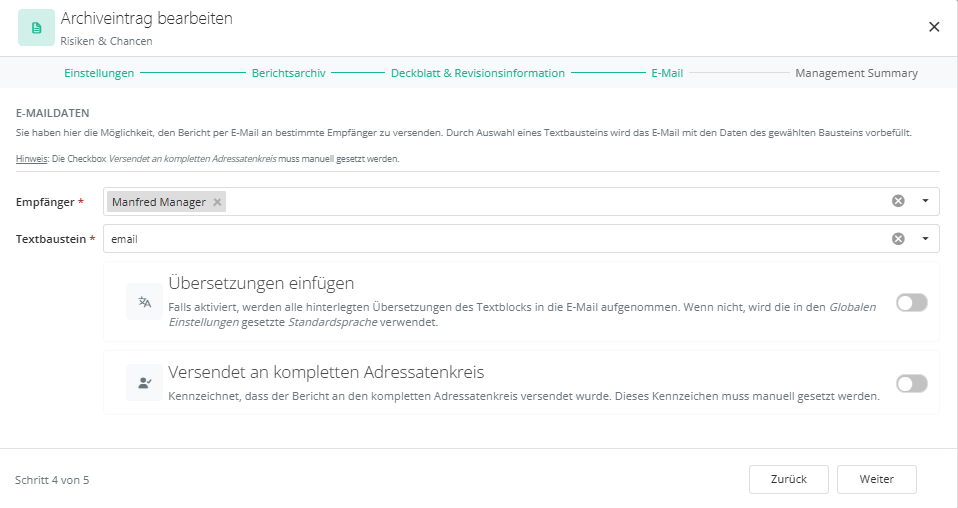Jump to Management Summary step
958x508 pixels.
point(857,73)
